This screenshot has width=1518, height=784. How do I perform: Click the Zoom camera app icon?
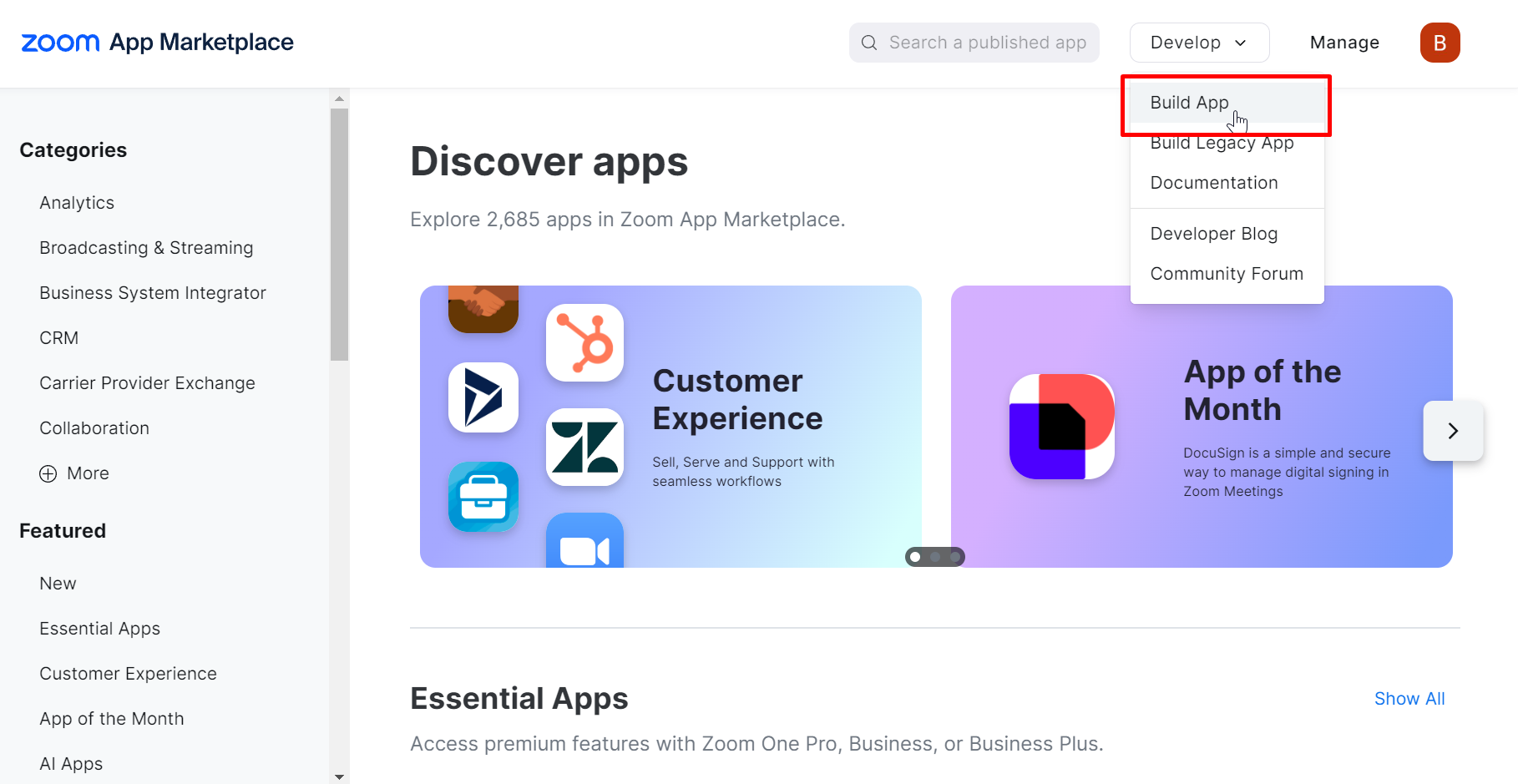[584, 544]
